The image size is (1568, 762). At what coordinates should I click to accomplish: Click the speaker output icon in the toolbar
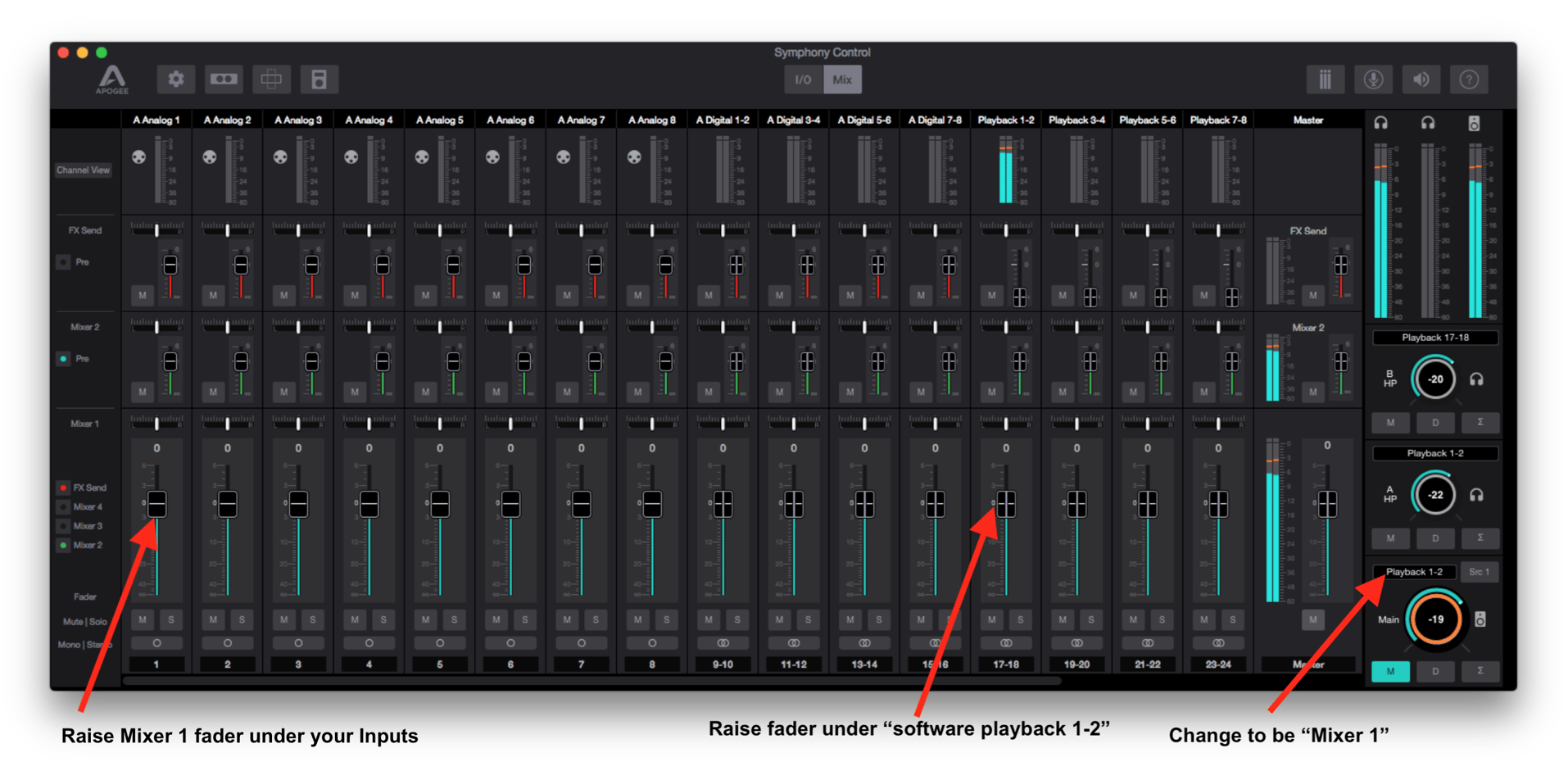[1421, 79]
